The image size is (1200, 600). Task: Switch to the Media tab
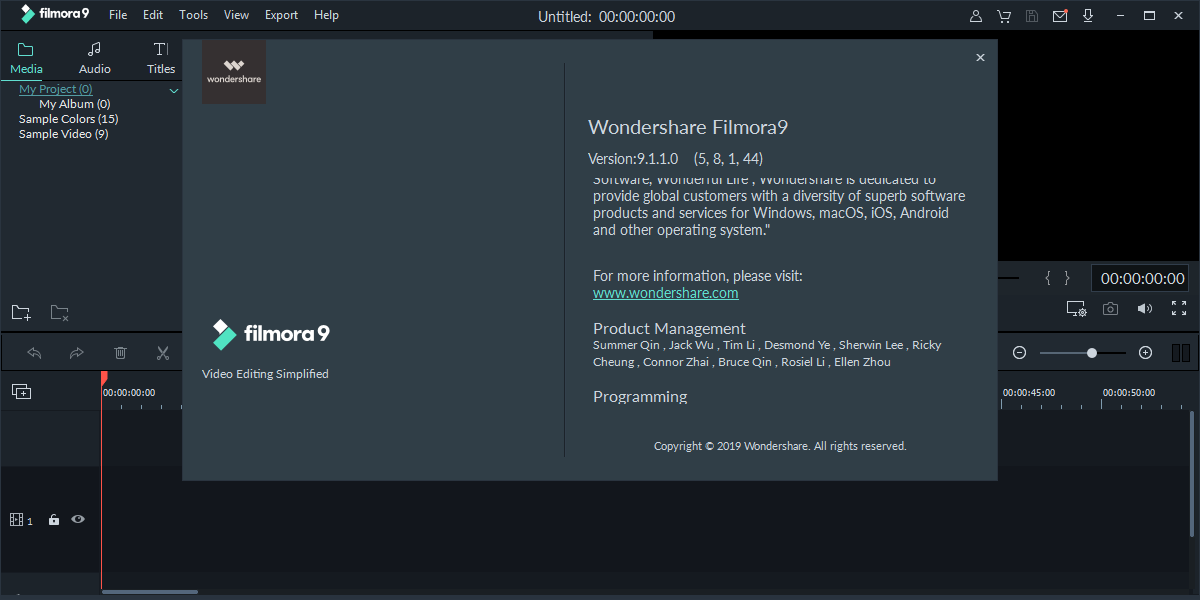tap(26, 58)
